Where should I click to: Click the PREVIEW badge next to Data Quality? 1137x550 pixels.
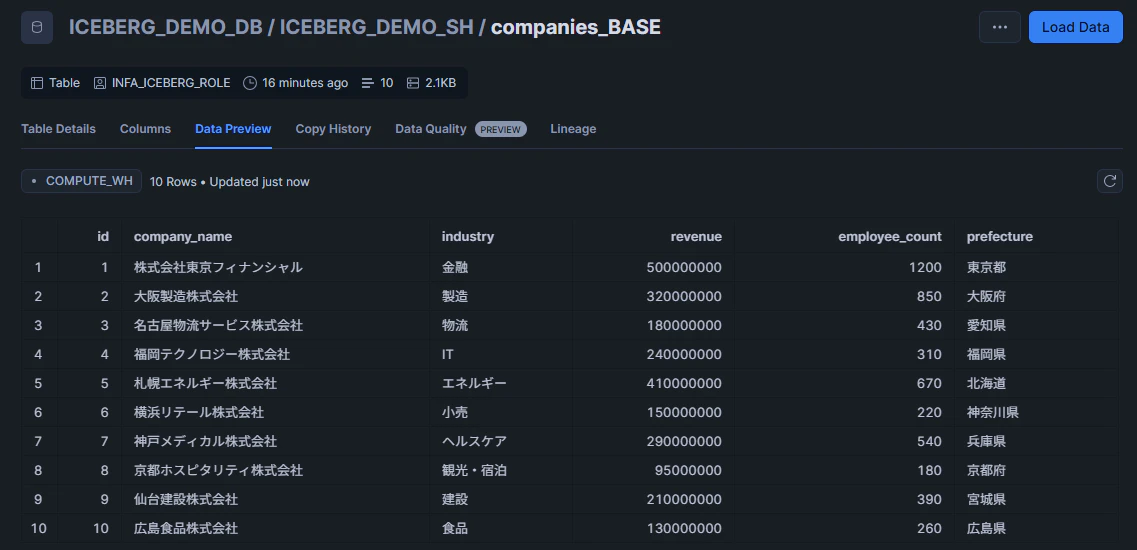tap(500, 129)
